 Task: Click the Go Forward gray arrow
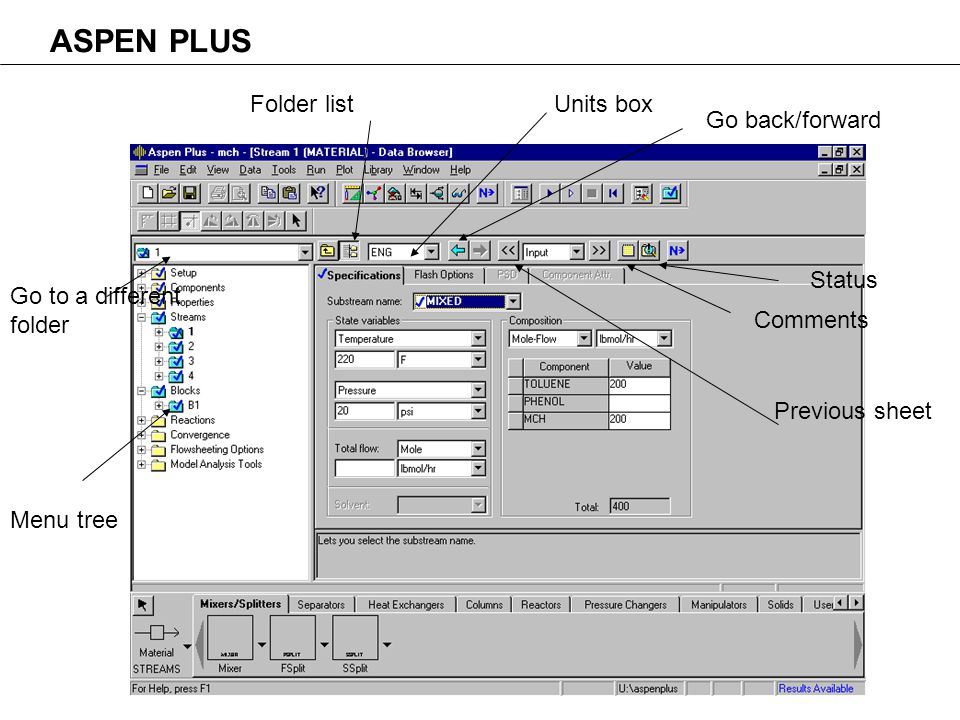[x=480, y=250]
